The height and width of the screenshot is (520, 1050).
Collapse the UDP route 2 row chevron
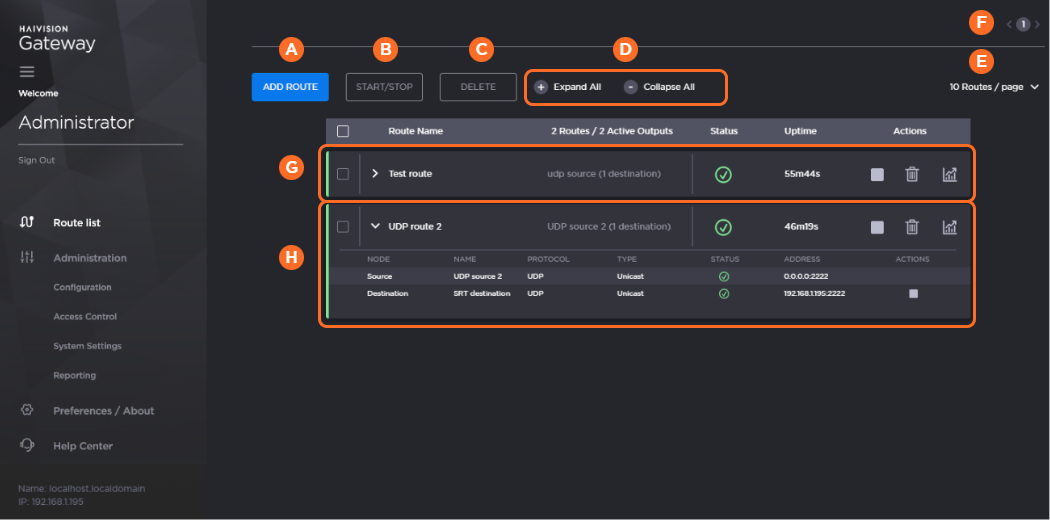click(375, 227)
